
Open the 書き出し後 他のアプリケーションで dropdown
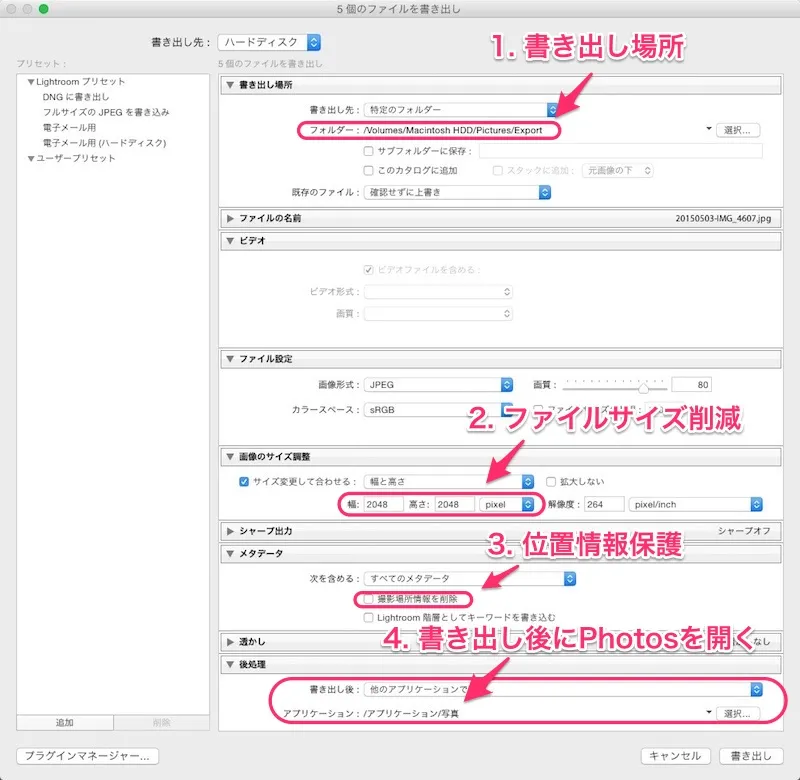pos(563,690)
